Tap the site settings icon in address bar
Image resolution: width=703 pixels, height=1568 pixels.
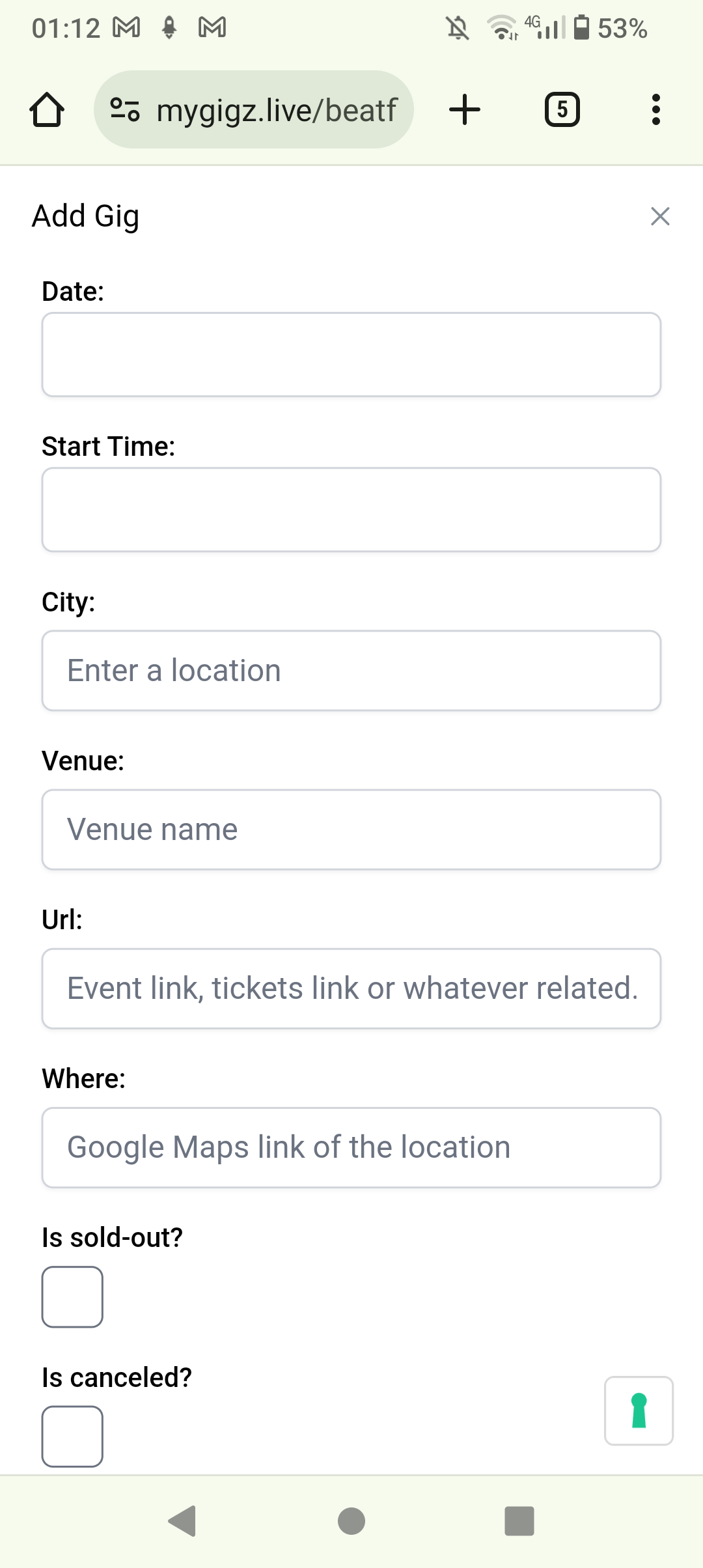click(x=125, y=109)
